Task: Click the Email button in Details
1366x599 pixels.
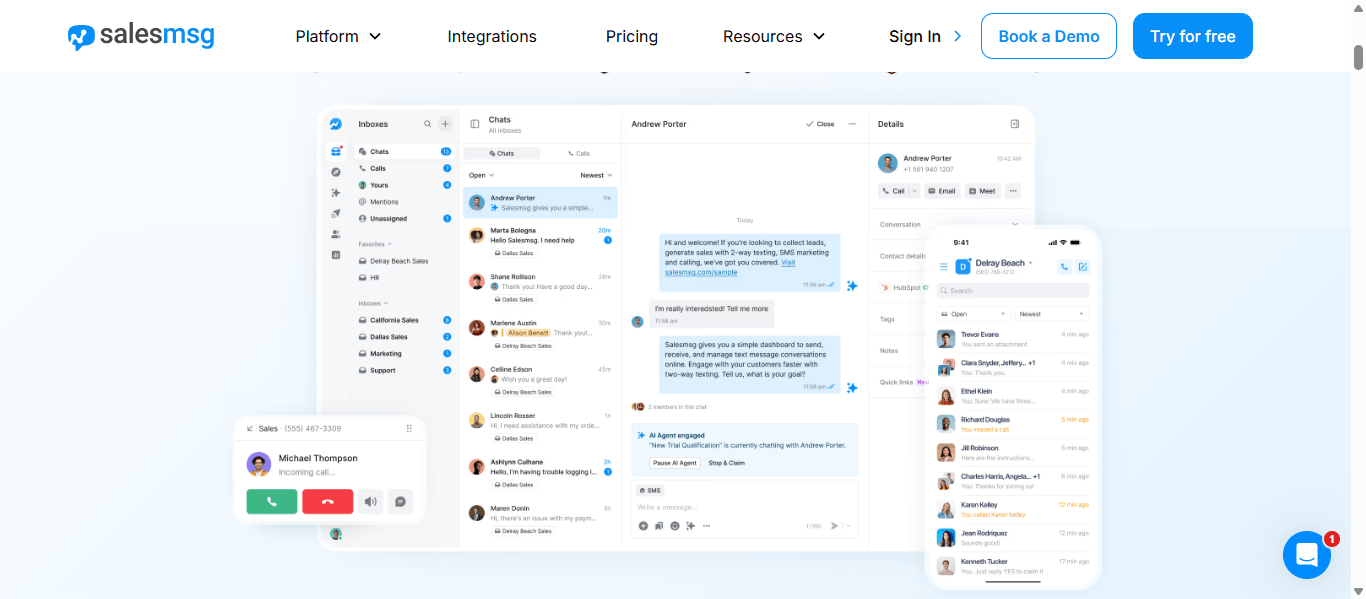Action: pos(942,191)
